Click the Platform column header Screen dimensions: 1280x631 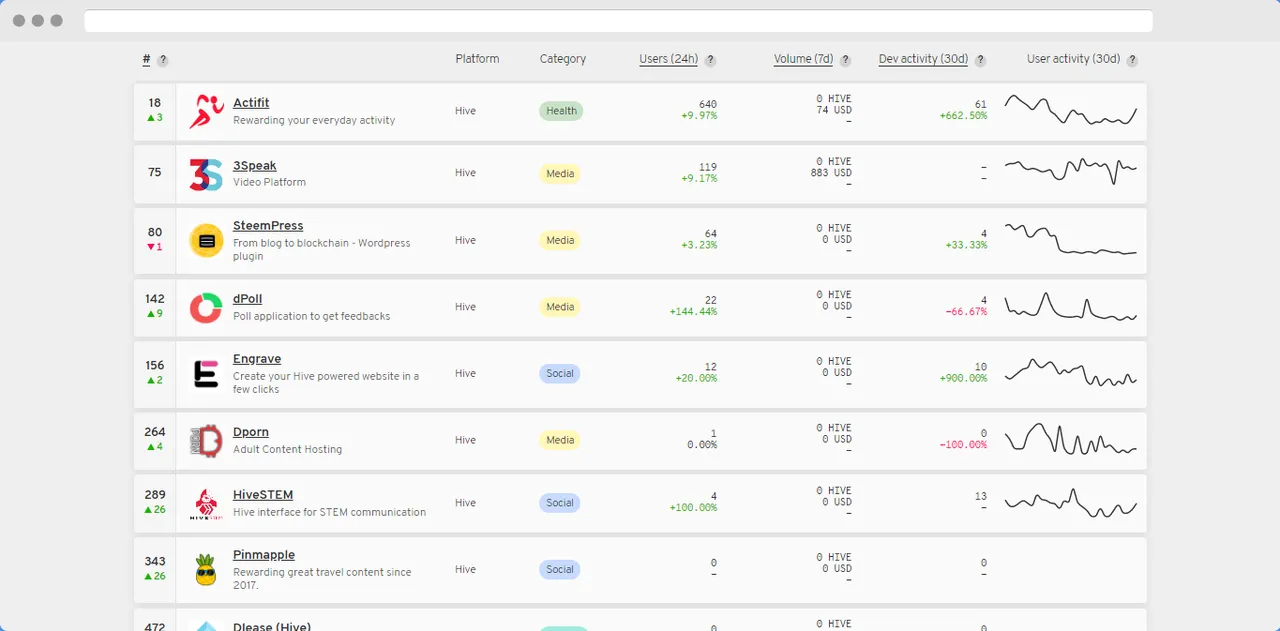[477, 59]
